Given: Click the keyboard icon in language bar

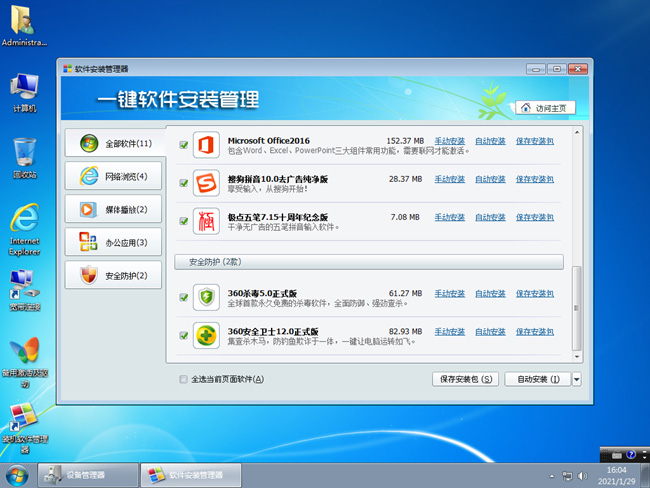Looking at the screenshot, I should click(x=617, y=455).
